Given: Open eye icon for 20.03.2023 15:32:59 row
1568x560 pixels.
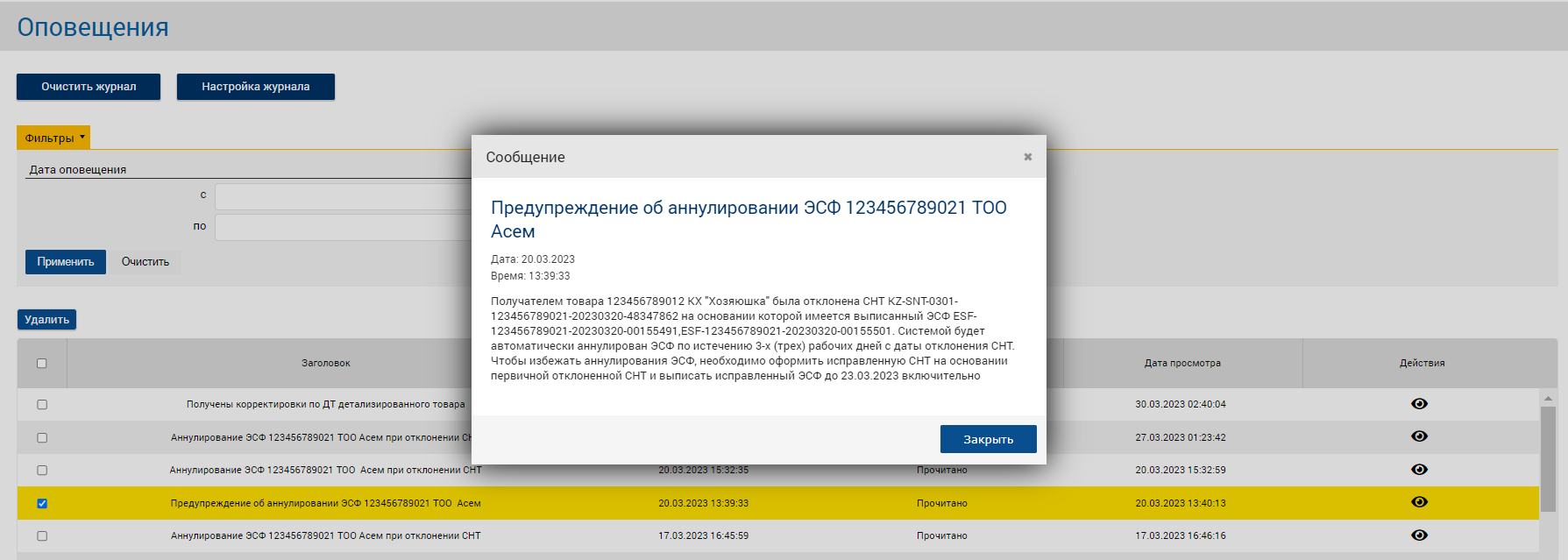Looking at the screenshot, I should [1419, 470].
